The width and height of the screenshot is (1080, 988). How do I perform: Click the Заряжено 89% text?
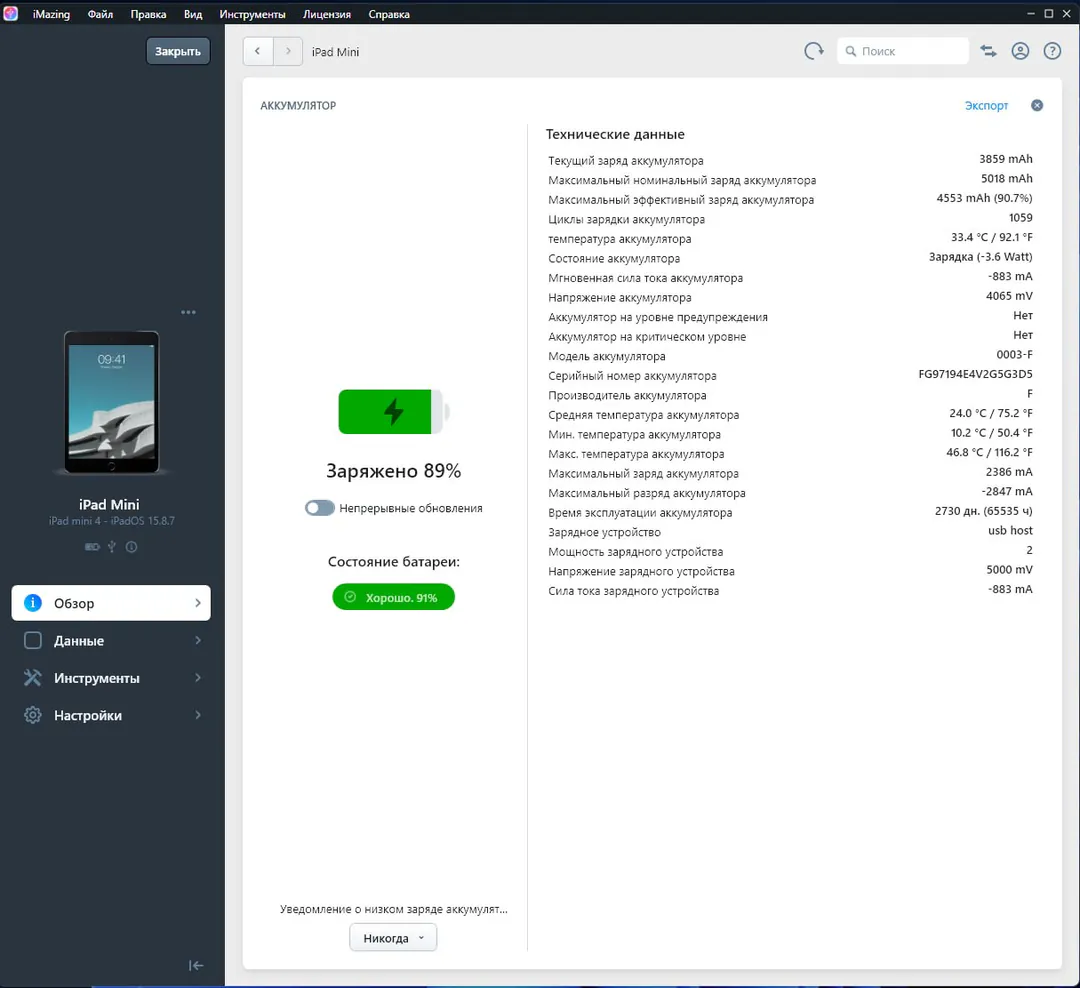[x=393, y=471]
